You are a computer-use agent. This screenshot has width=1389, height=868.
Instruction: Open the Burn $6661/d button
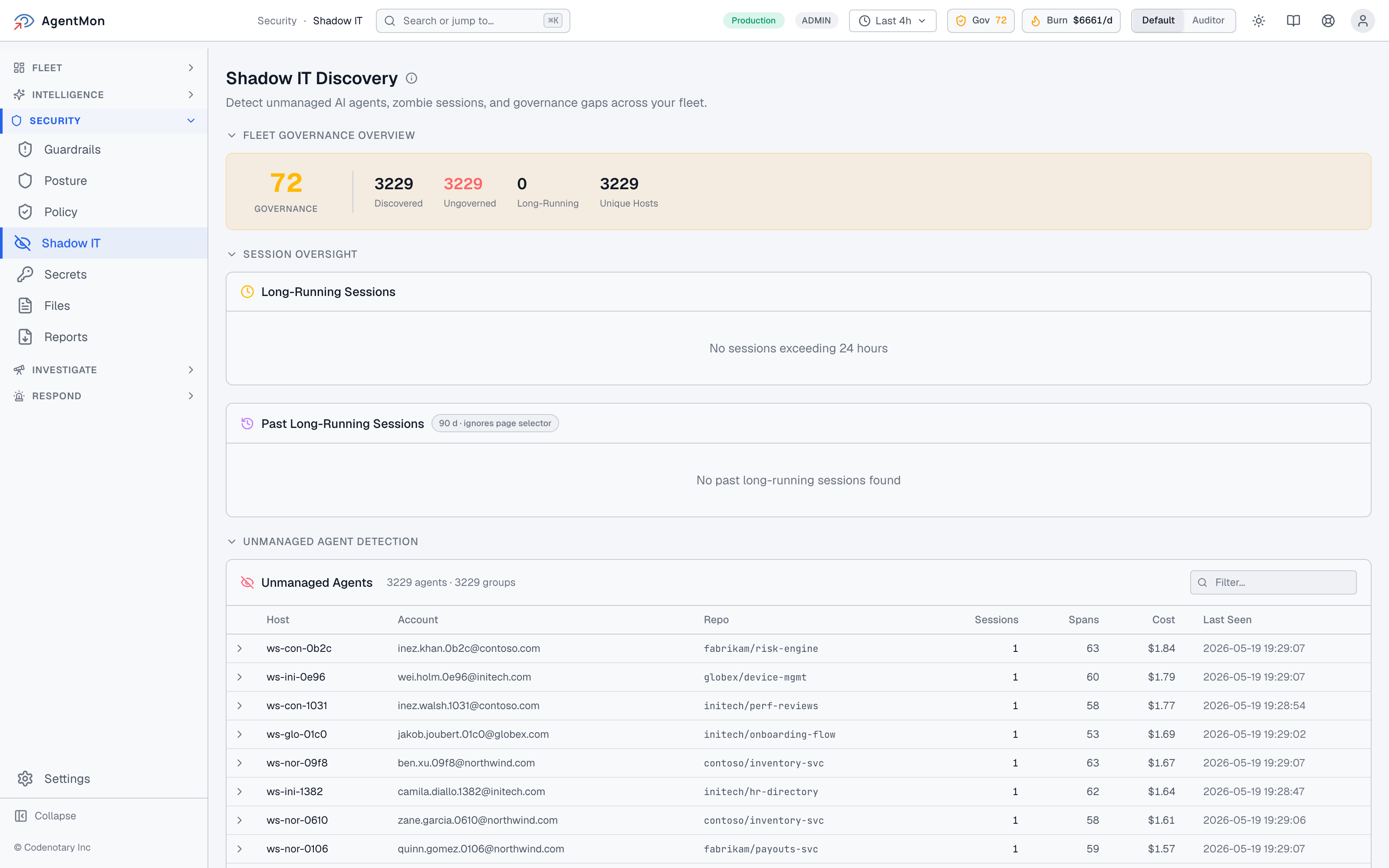pyautogui.click(x=1070, y=21)
